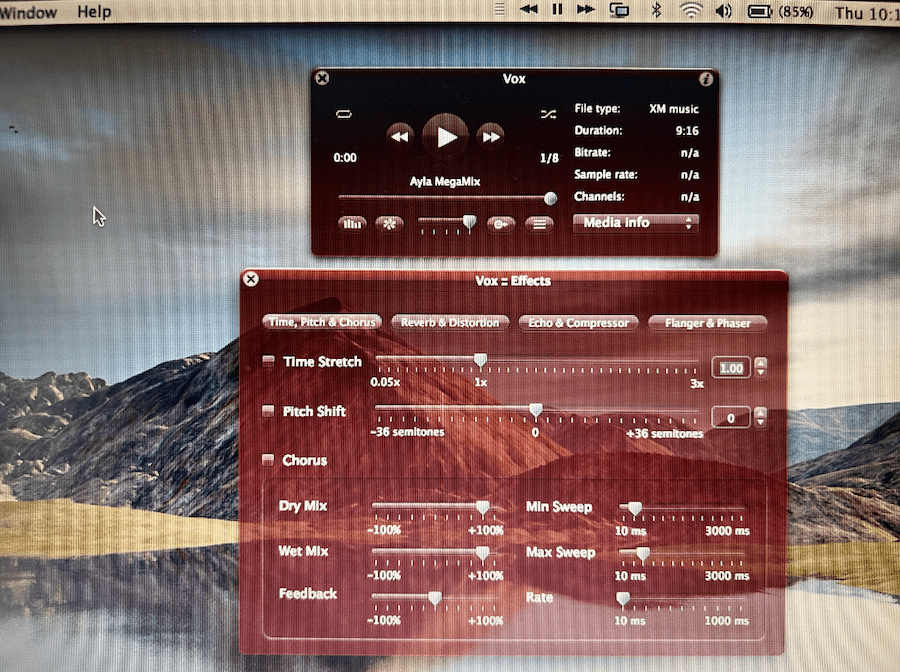Click the Dry Mix slider handle
The width and height of the screenshot is (900, 672).
click(483, 507)
